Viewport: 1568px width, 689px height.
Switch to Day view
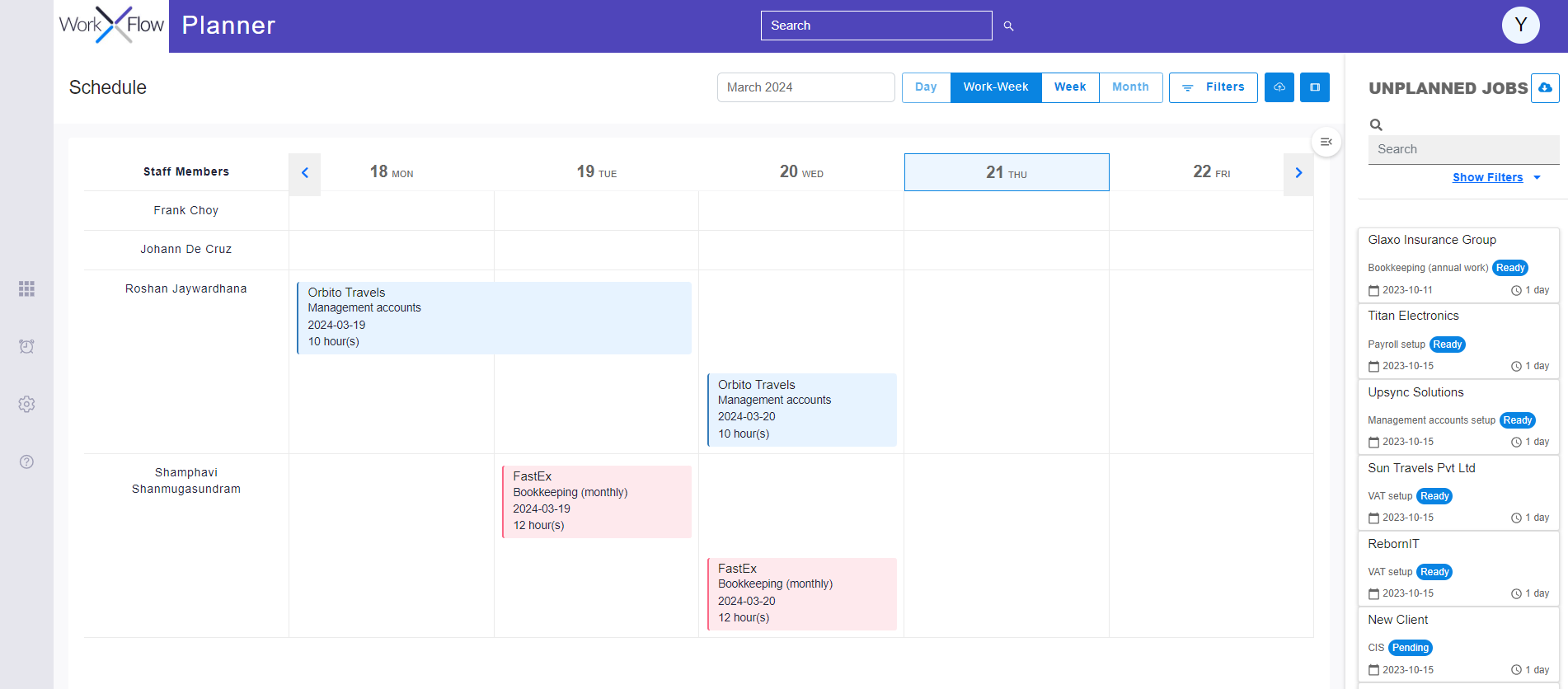[926, 87]
